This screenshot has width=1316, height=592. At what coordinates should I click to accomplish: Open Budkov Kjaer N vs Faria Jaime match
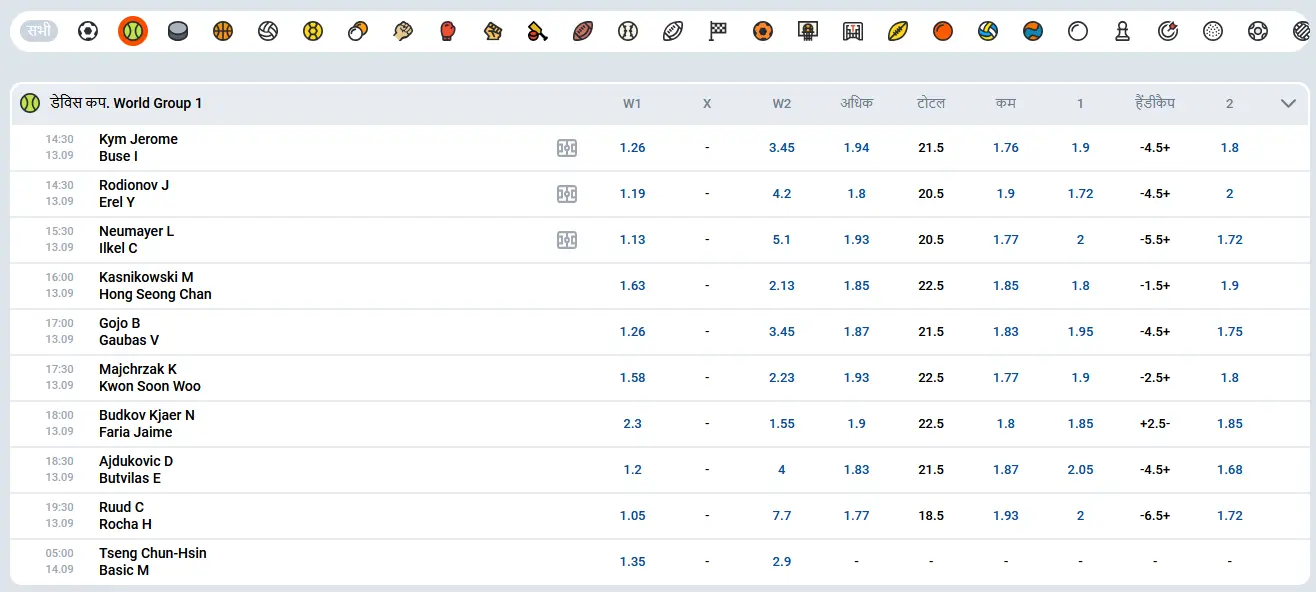pyautogui.click(x=147, y=424)
